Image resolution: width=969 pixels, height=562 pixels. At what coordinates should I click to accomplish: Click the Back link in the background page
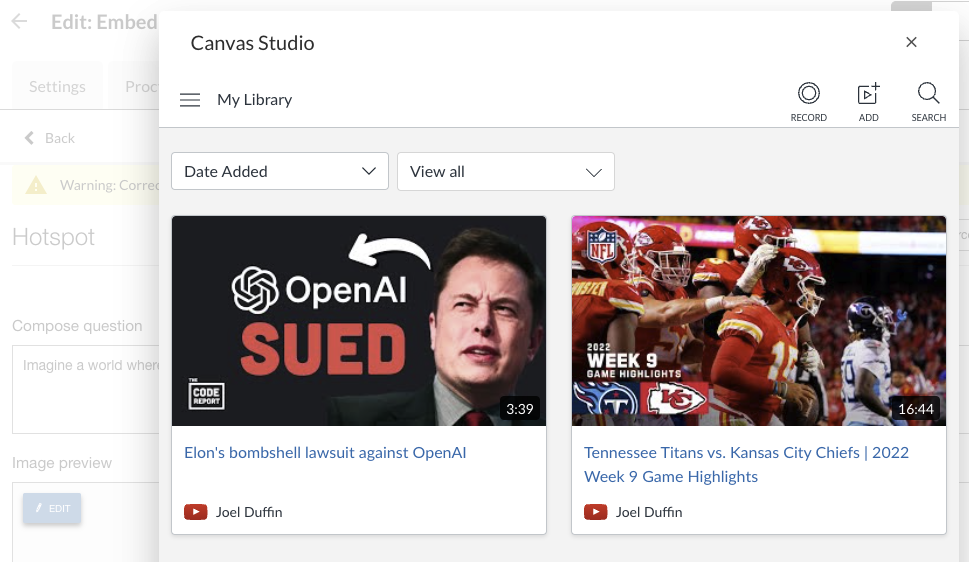(50, 138)
